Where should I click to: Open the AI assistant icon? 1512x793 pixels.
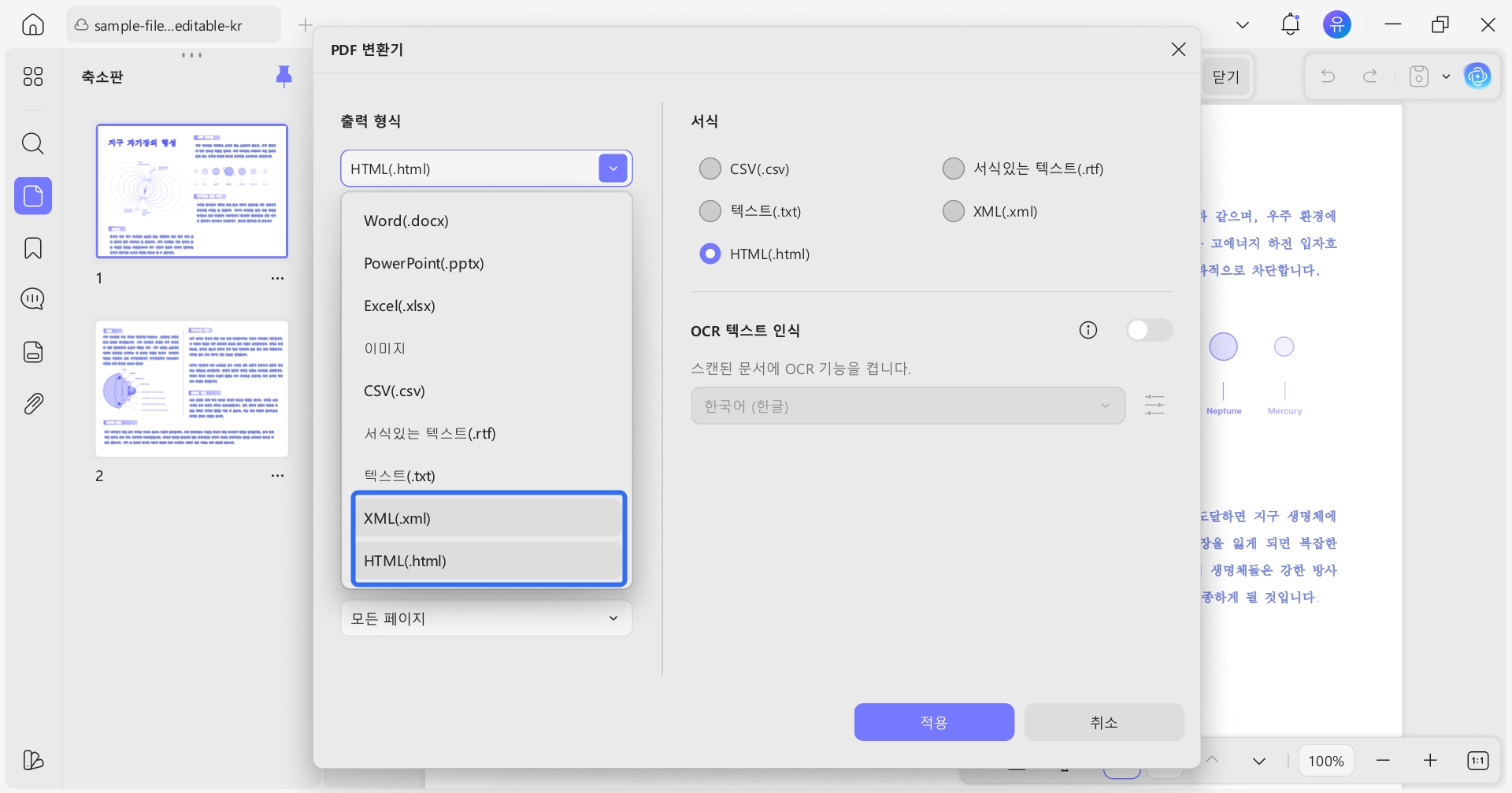(x=1477, y=76)
